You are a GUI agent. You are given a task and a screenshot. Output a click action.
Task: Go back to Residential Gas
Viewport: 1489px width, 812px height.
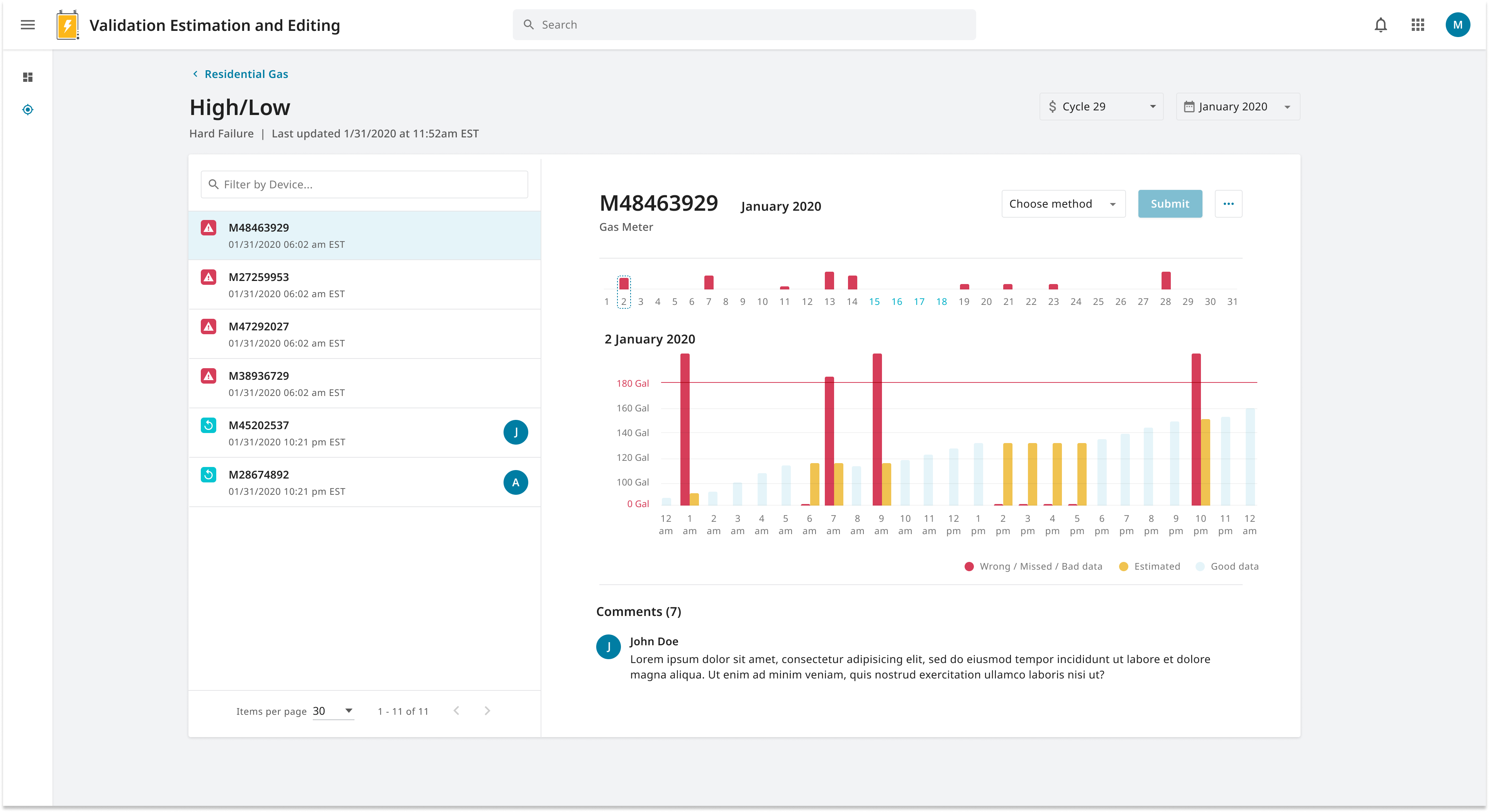click(x=246, y=74)
